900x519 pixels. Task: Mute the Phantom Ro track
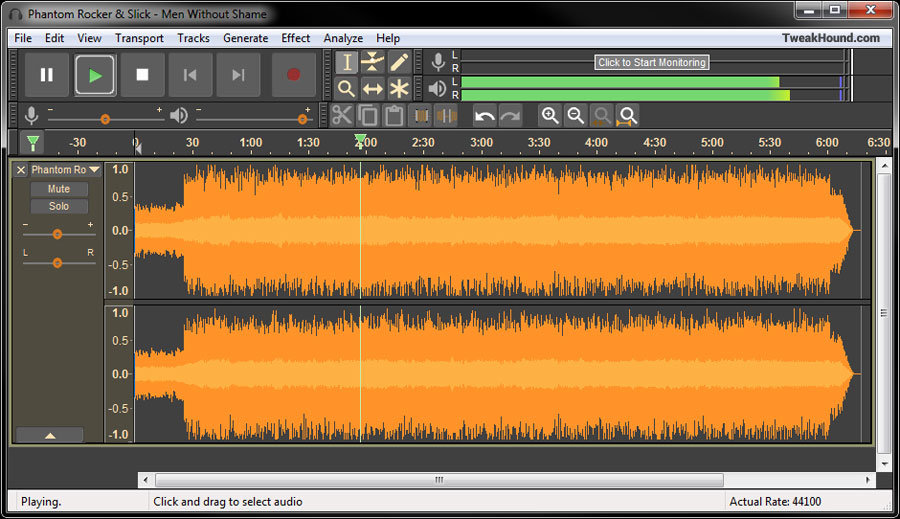(x=59, y=189)
